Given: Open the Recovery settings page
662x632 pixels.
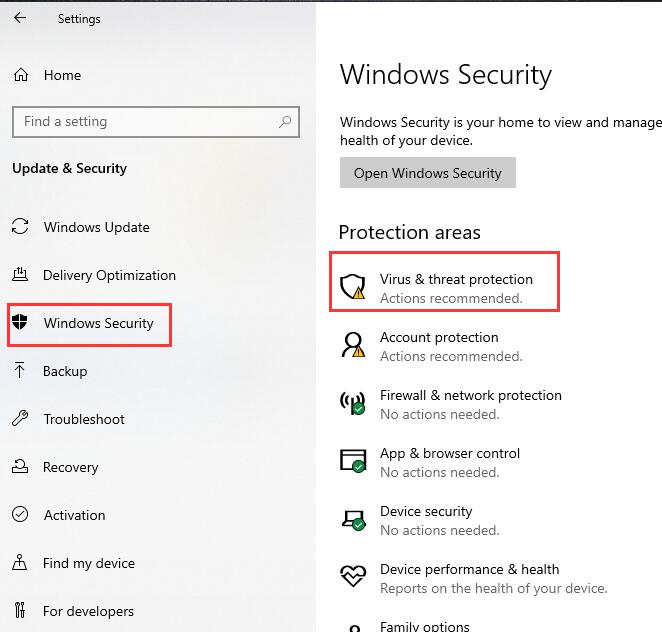Looking at the screenshot, I should click(71, 467).
